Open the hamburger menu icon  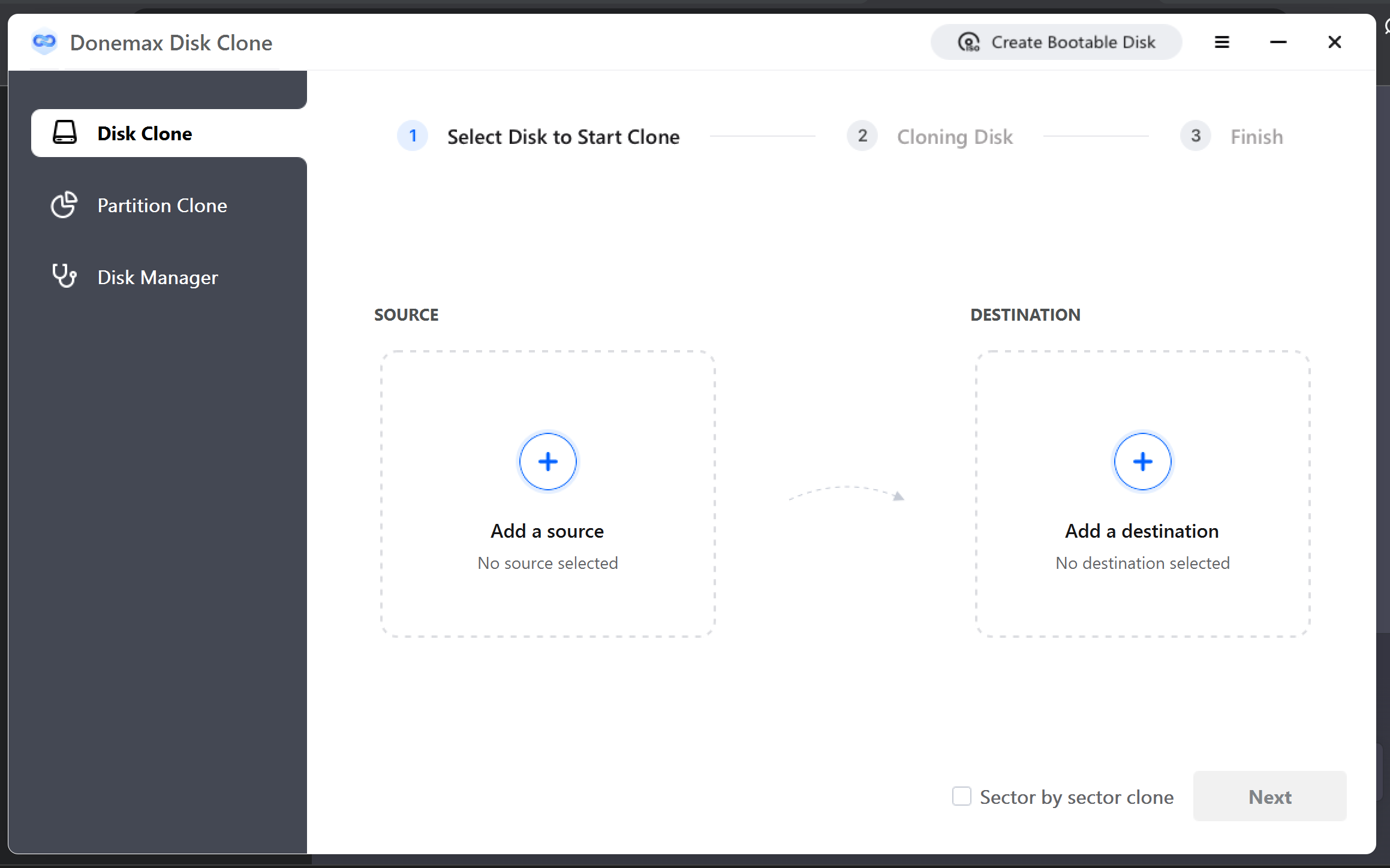[x=1222, y=42]
